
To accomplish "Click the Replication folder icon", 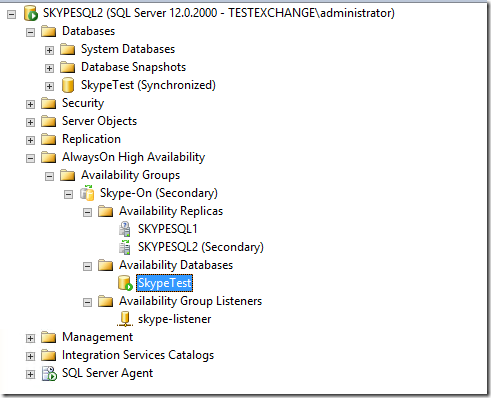I will 49,140.
